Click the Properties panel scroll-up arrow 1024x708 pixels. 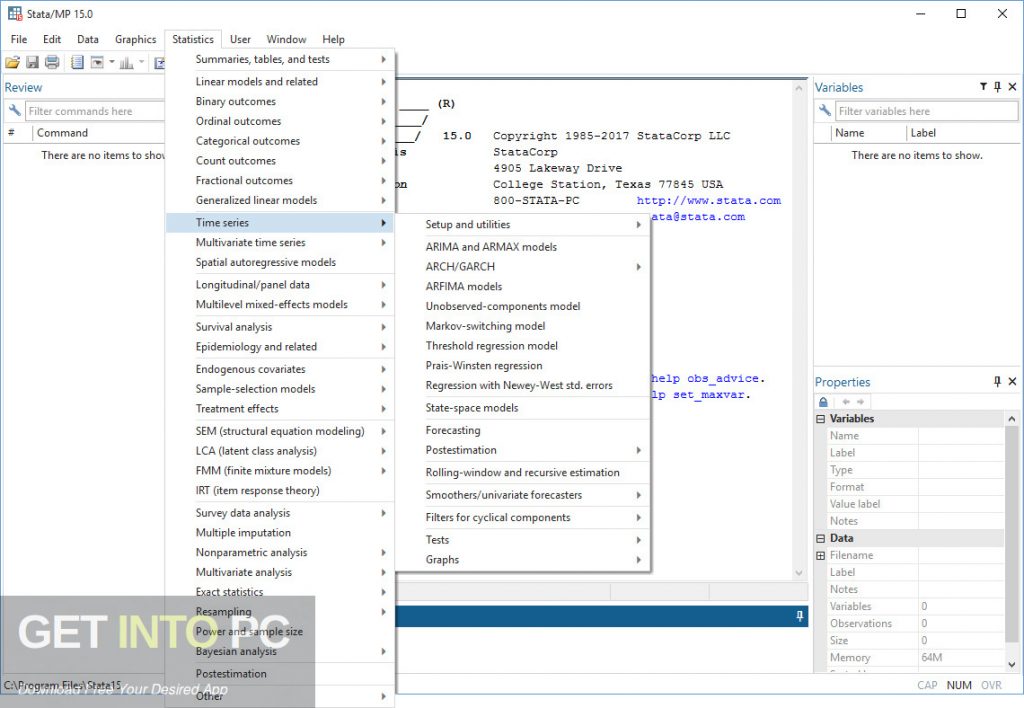tap(1012, 419)
